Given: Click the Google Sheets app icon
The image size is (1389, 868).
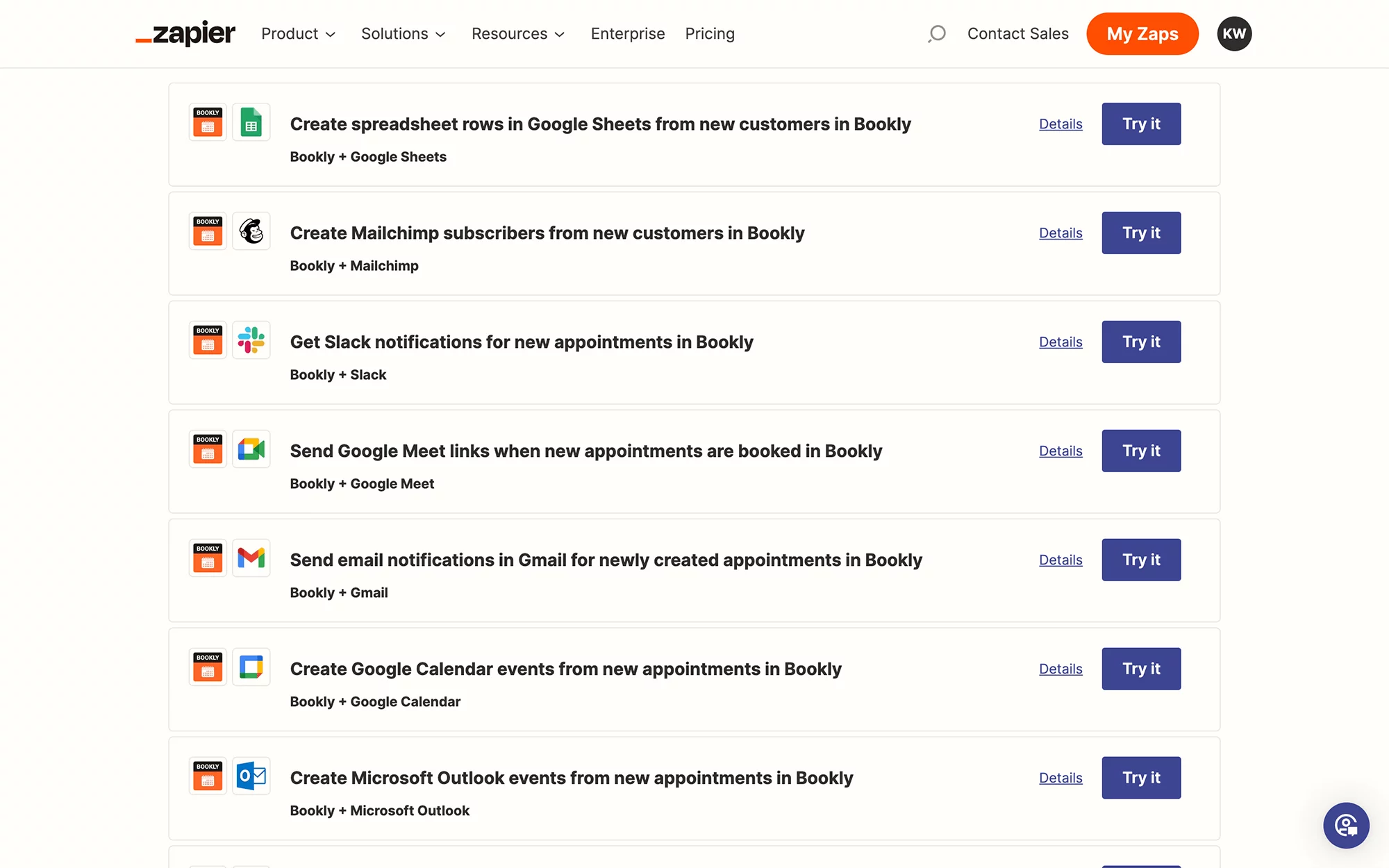Looking at the screenshot, I should click(251, 122).
